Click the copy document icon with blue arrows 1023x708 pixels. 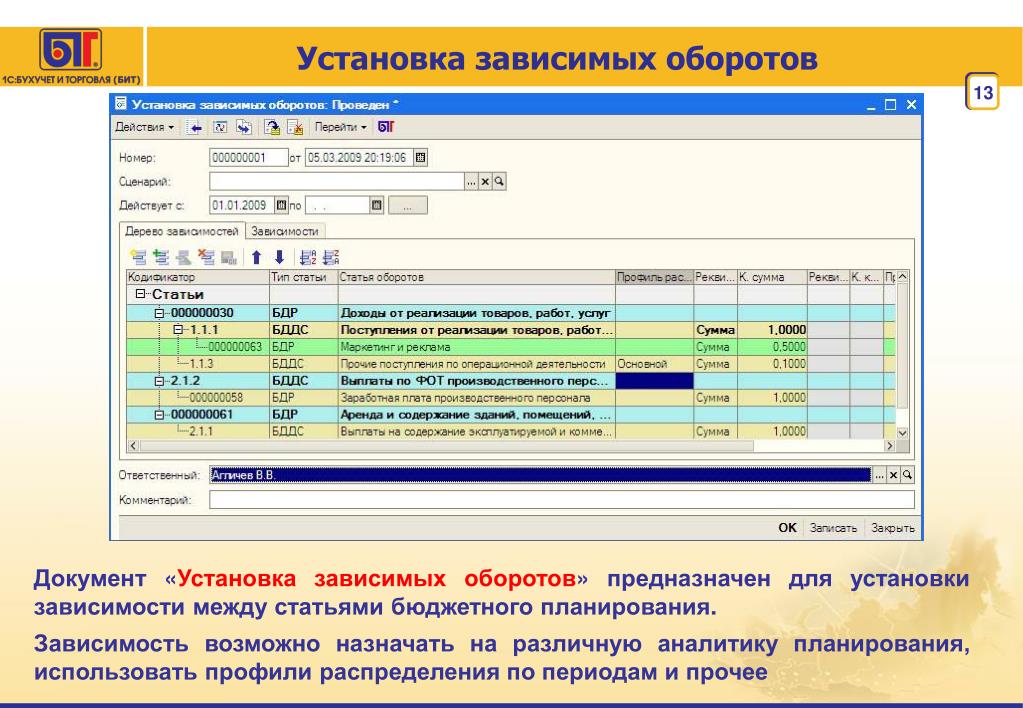click(x=244, y=127)
